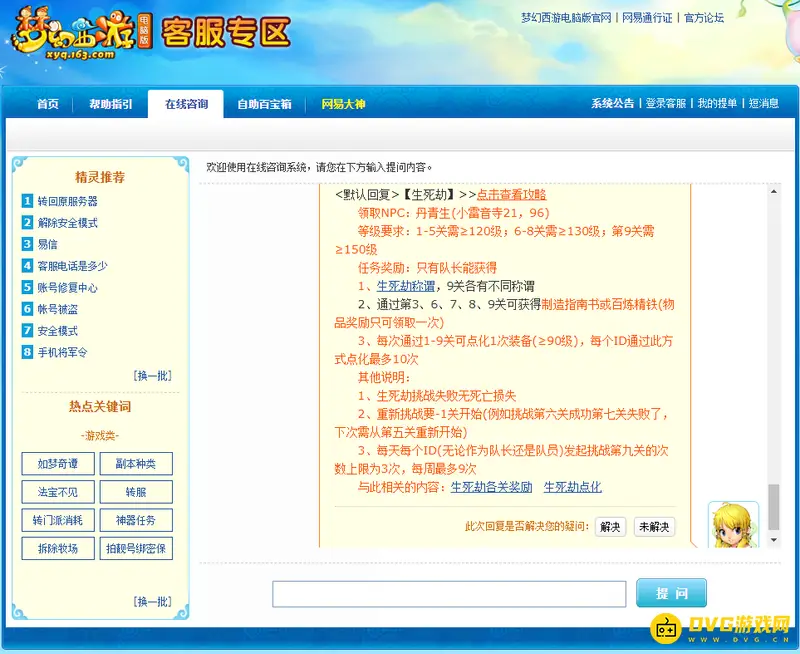Screen dimensions: 800x654
Task: Open 我的提单 link
Action: coord(717,104)
